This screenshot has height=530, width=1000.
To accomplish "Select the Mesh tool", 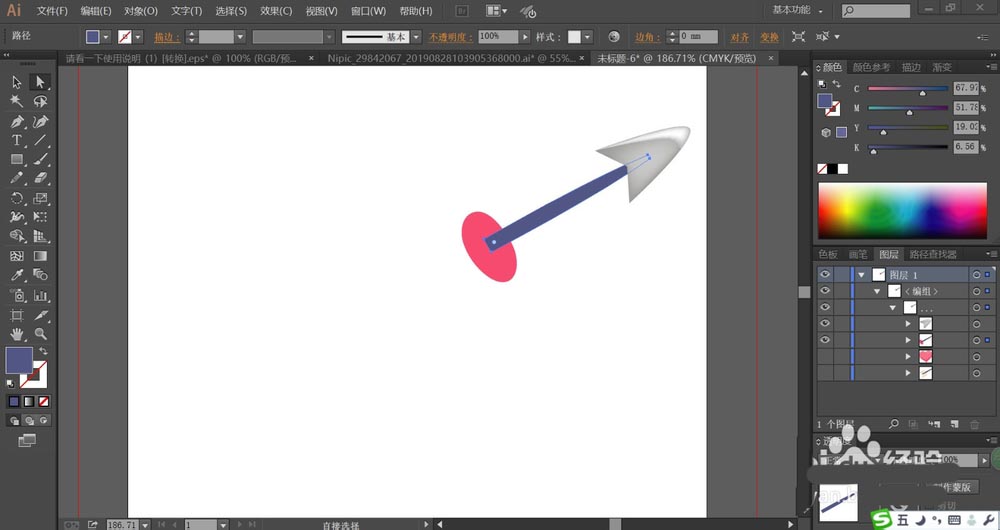I will 17,256.
